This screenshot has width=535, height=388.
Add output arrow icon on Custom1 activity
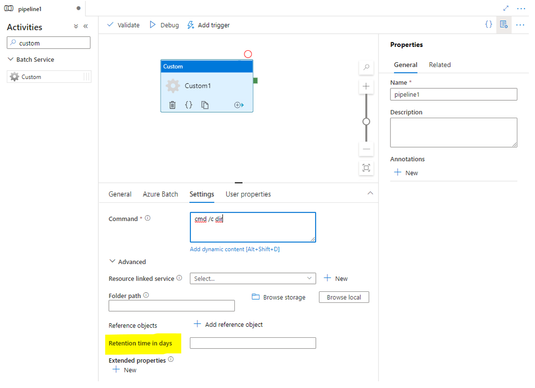pos(238,105)
